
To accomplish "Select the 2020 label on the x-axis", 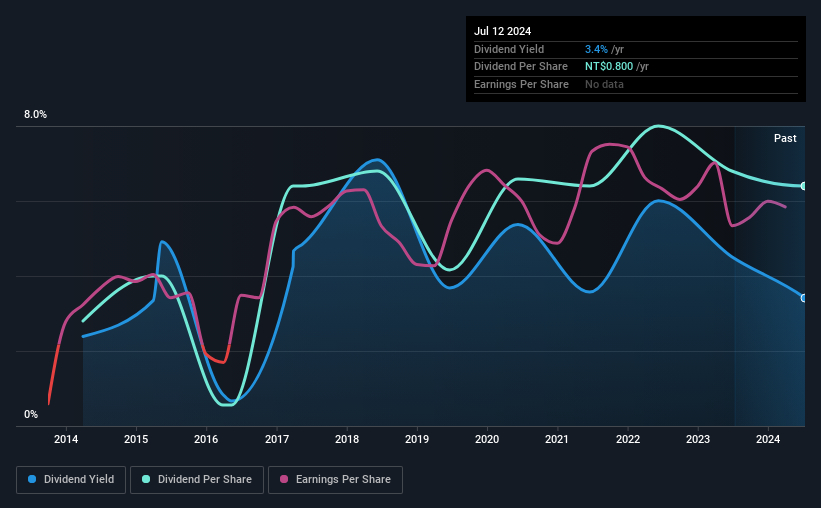I will 487,439.
